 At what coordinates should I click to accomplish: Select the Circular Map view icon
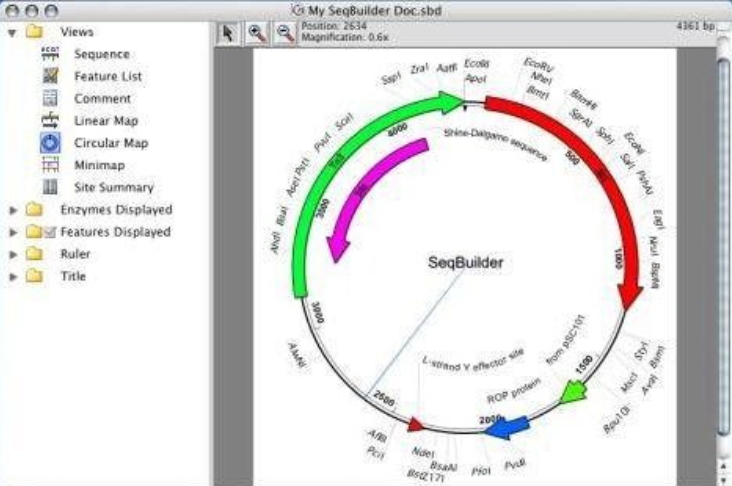50,142
